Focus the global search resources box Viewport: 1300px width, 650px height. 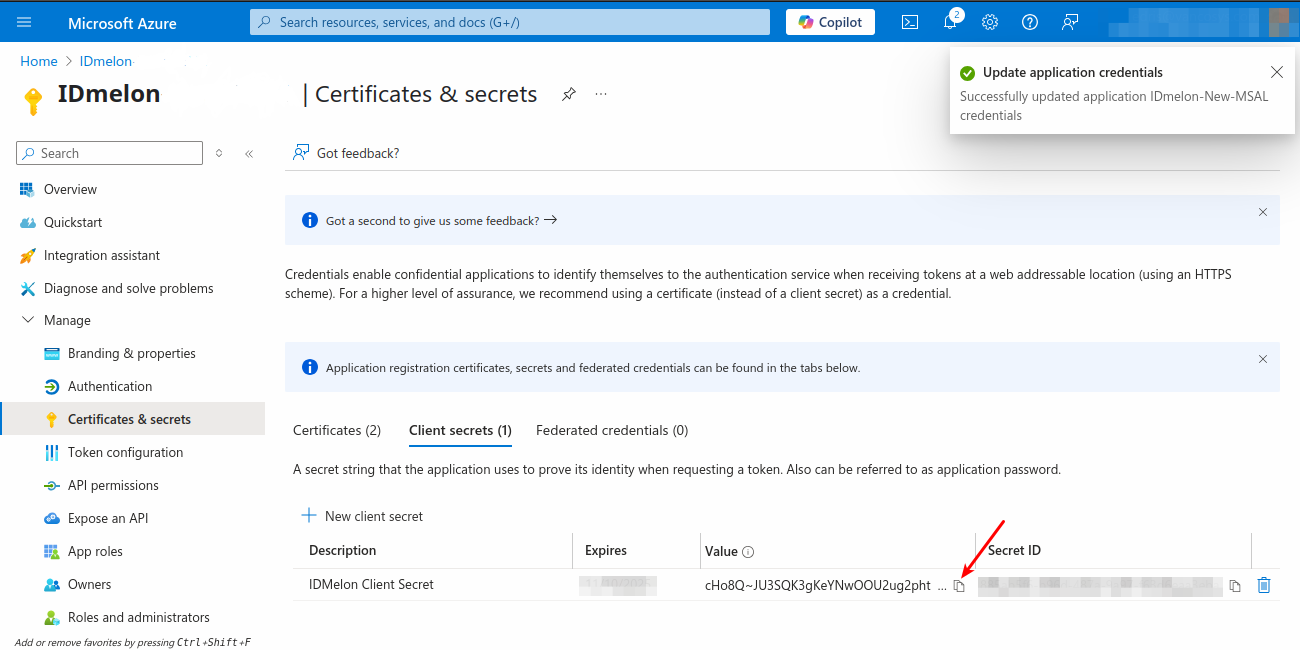[510, 22]
